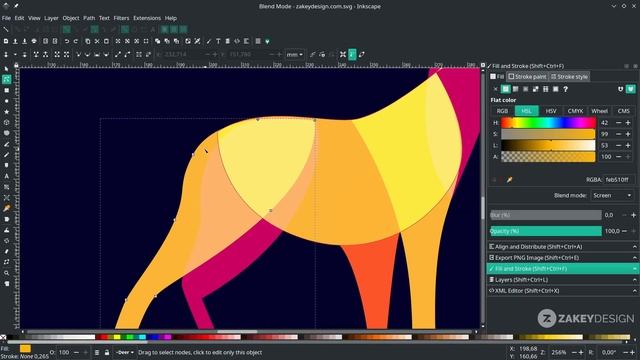Select the Text tool in toolbox

tap(6, 176)
